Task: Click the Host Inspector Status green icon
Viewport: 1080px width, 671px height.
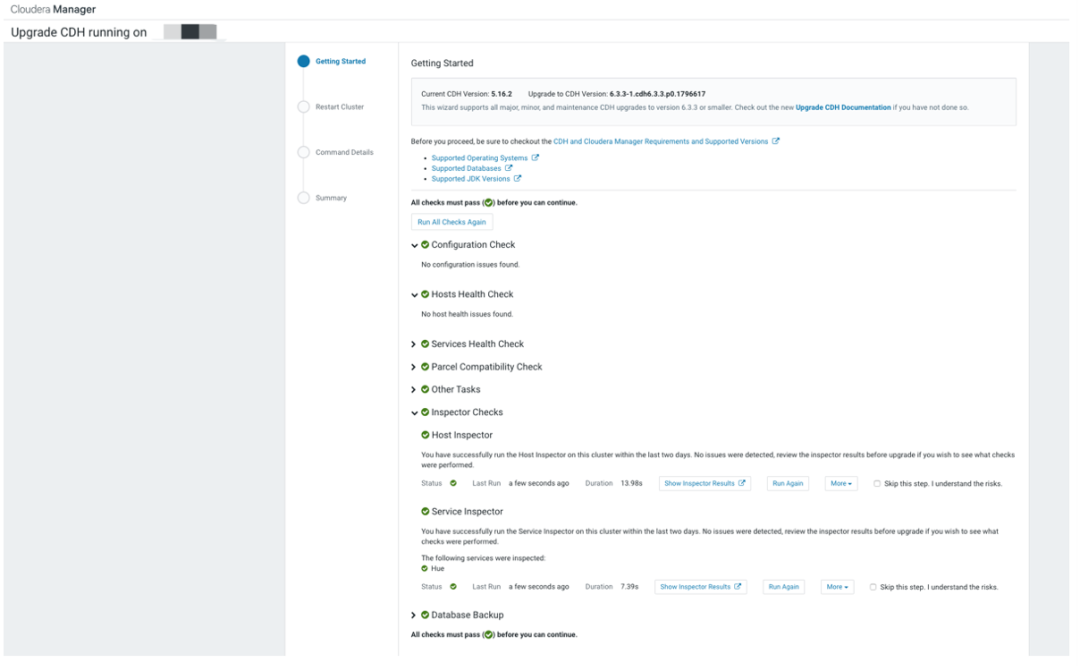Action: 453,483
